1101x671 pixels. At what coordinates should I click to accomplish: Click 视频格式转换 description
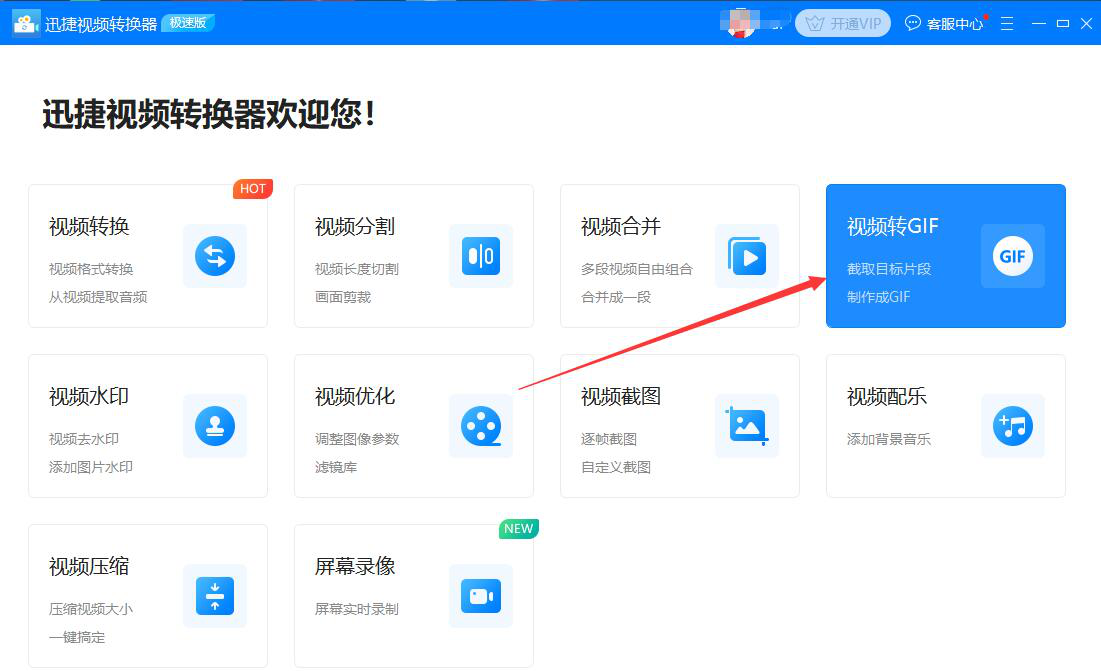91,269
